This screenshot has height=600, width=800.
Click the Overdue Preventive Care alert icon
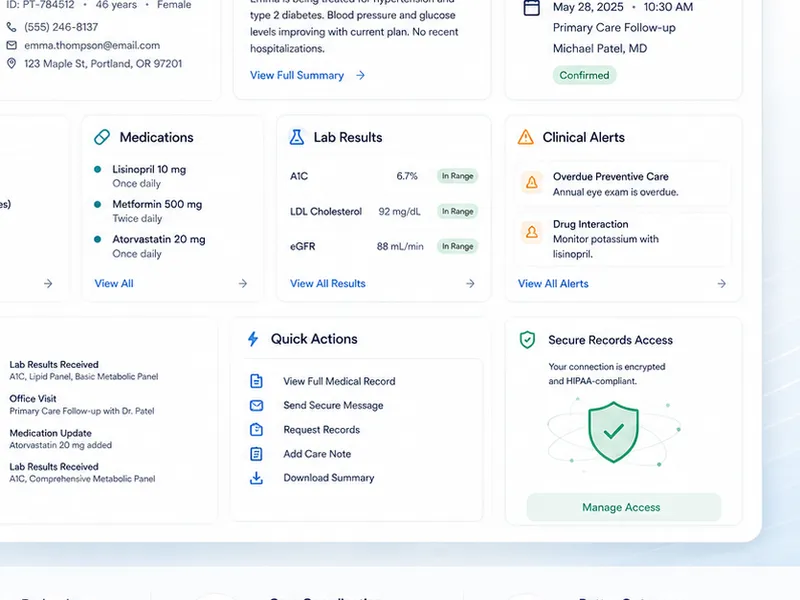pos(532,182)
